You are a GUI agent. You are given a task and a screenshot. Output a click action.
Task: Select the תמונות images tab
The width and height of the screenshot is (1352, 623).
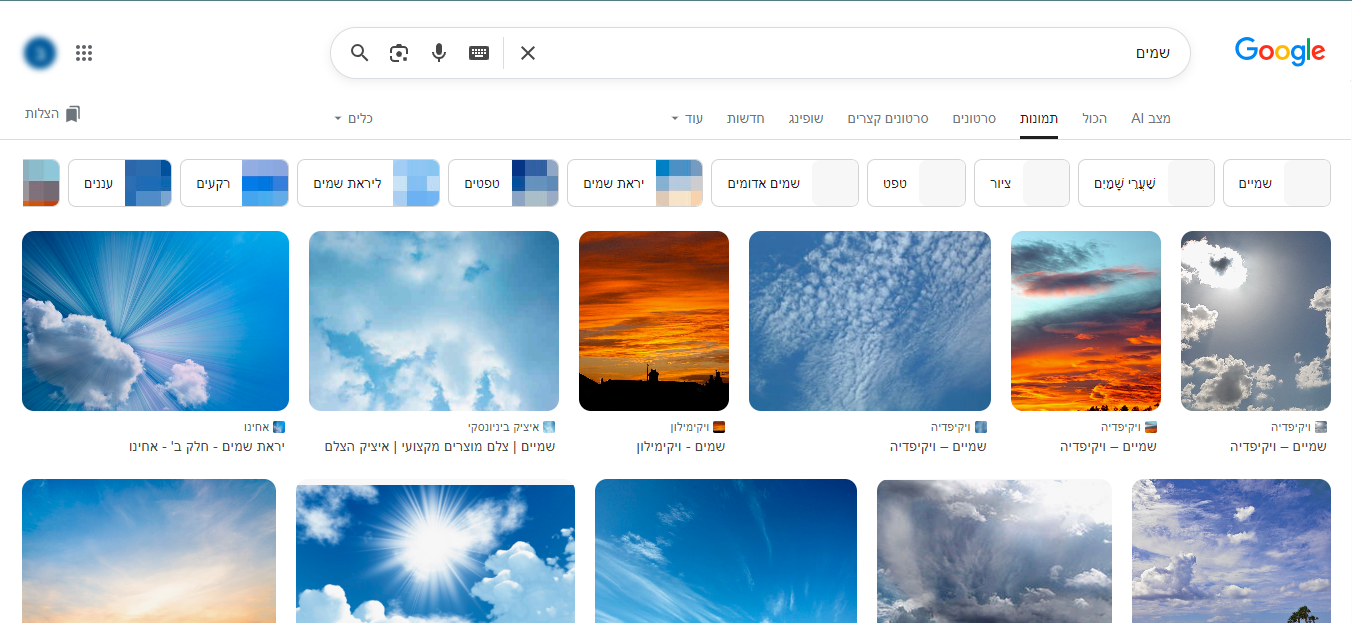(1039, 118)
